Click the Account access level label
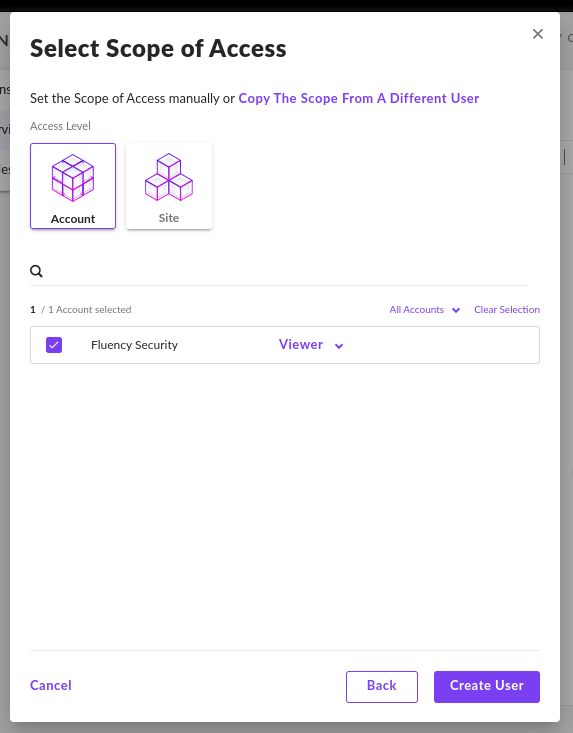Viewport: 573px width, 733px height. (73, 219)
